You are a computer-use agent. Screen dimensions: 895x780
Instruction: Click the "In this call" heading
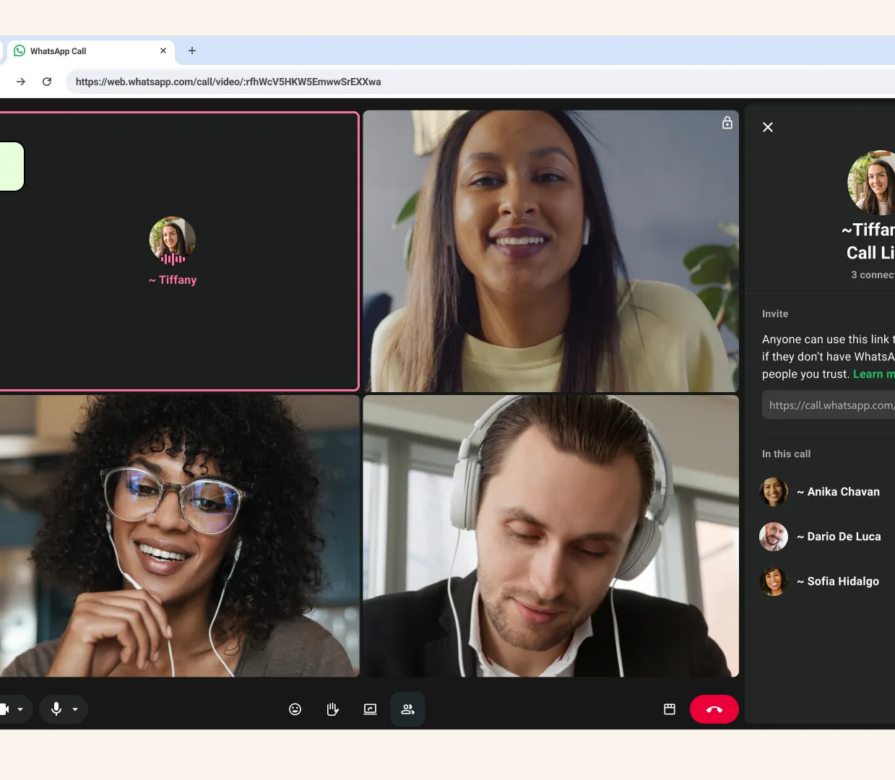[786, 454]
